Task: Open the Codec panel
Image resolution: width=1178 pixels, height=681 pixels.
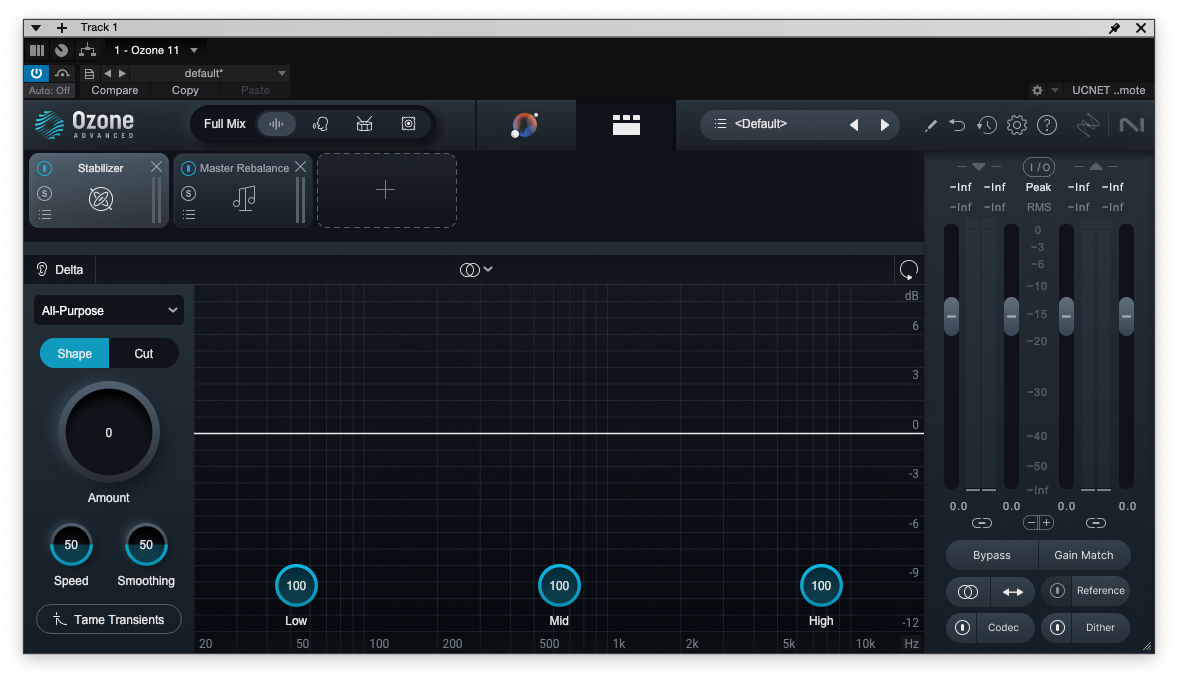Action: point(1003,628)
